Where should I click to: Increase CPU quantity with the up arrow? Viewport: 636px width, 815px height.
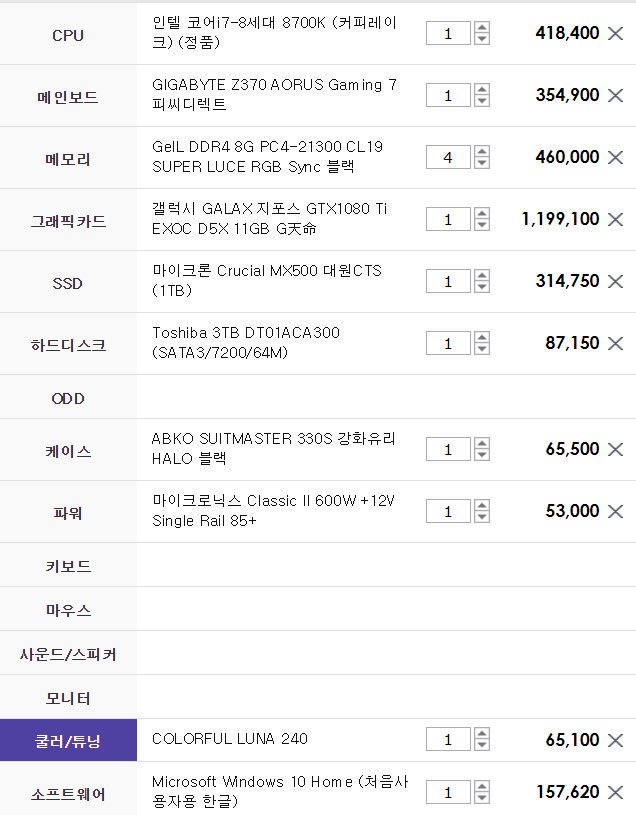click(482, 28)
